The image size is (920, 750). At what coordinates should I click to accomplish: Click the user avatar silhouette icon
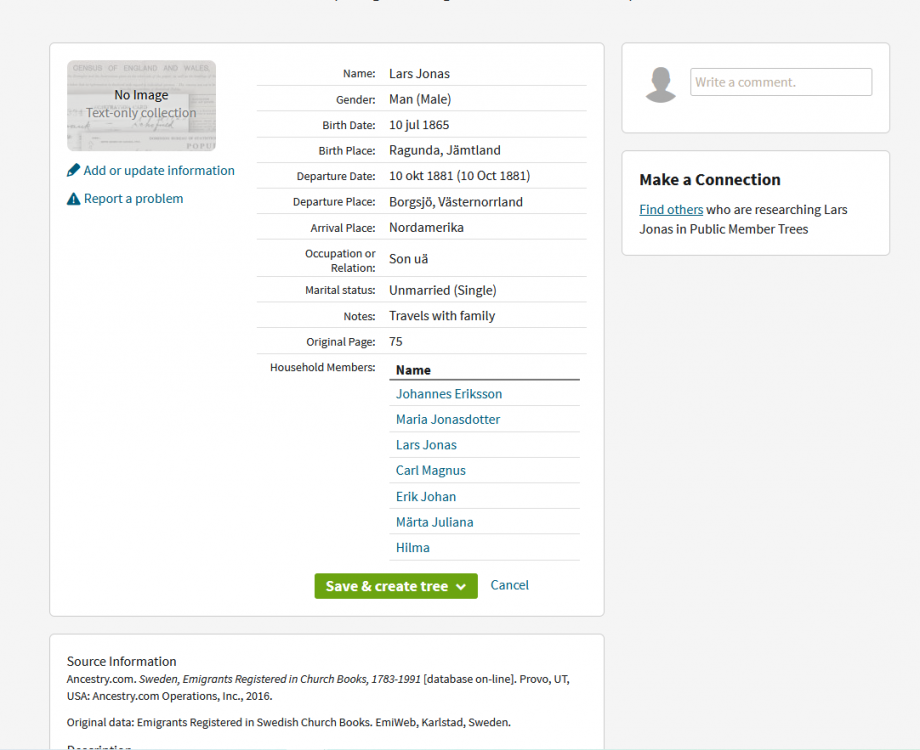coord(661,85)
